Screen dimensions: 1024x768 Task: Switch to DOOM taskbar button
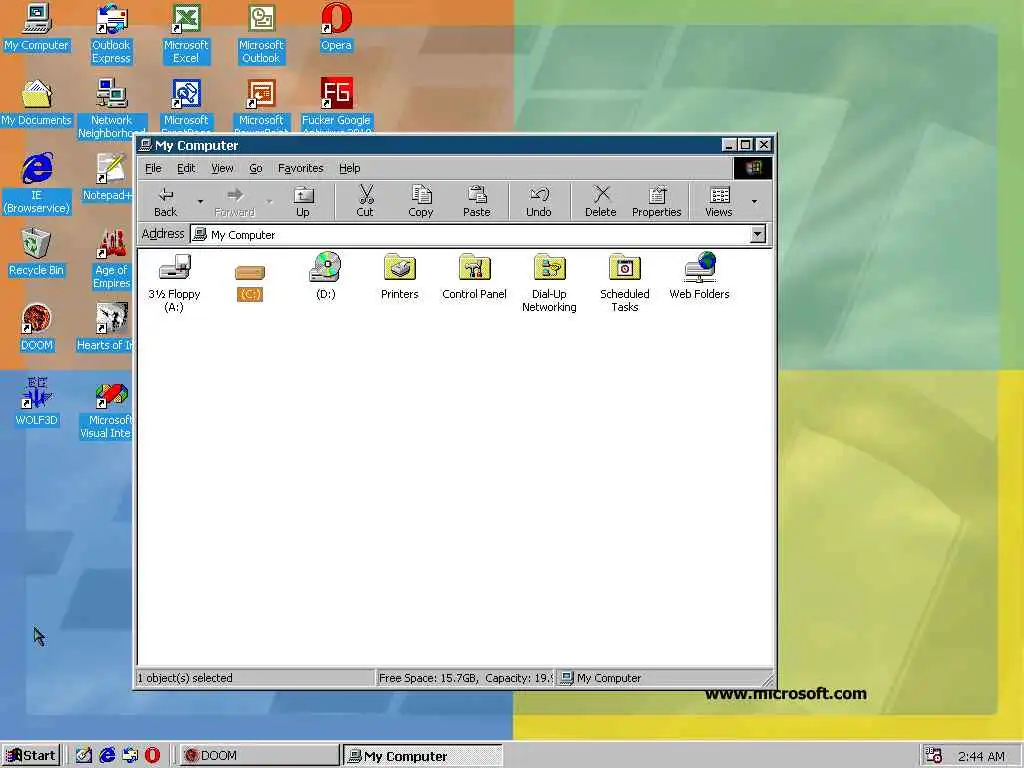[259, 756]
